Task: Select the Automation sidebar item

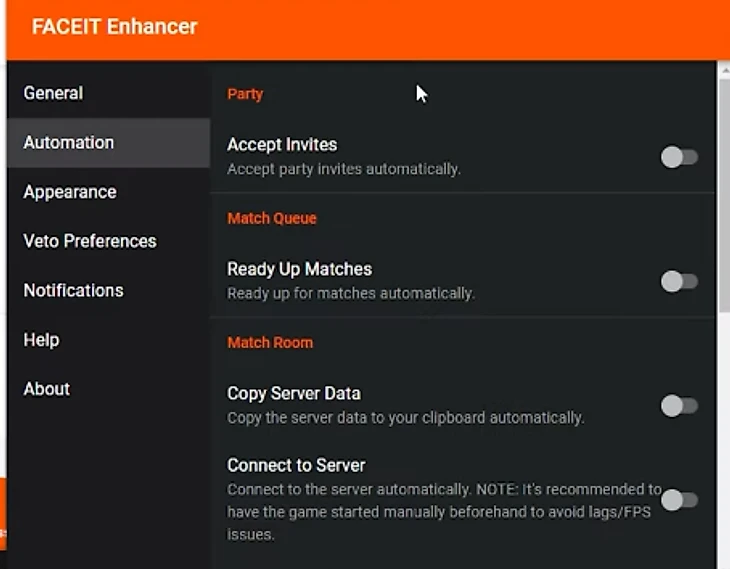Action: (108, 142)
